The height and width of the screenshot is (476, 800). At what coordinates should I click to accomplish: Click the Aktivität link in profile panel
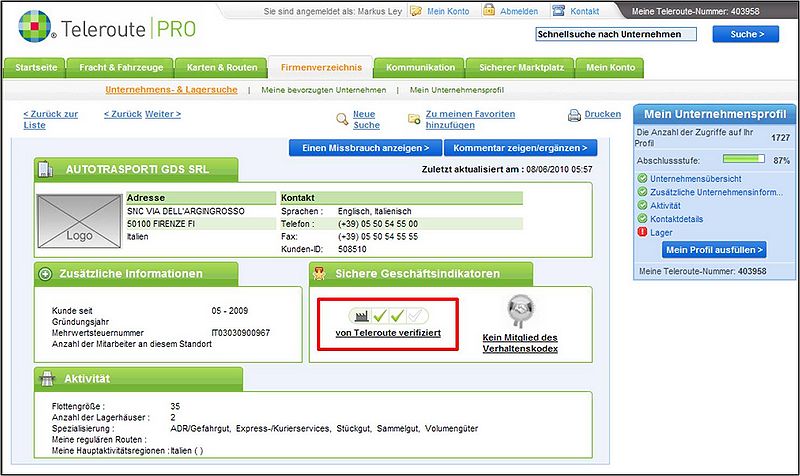pyautogui.click(x=665, y=206)
